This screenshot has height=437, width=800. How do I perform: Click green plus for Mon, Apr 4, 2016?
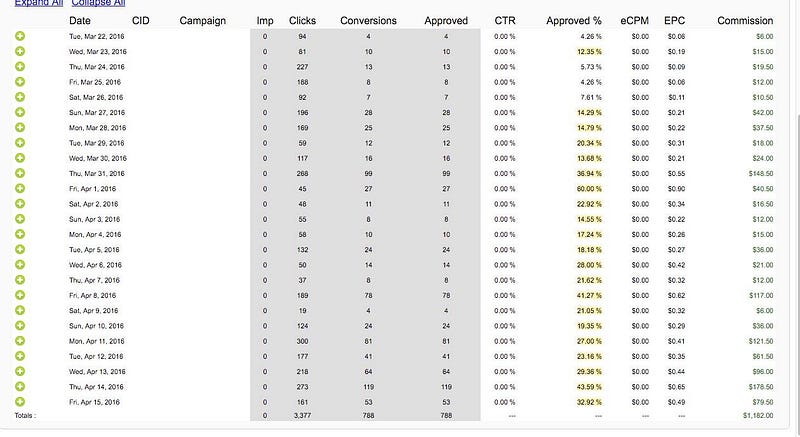[x=21, y=234]
